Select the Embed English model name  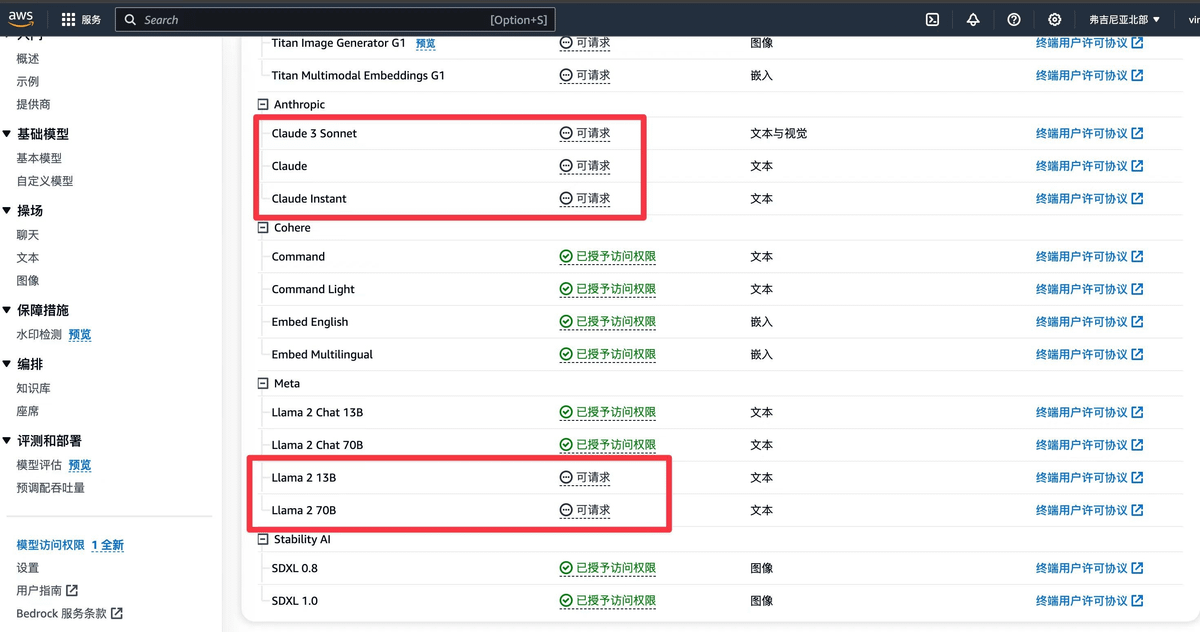tap(310, 322)
